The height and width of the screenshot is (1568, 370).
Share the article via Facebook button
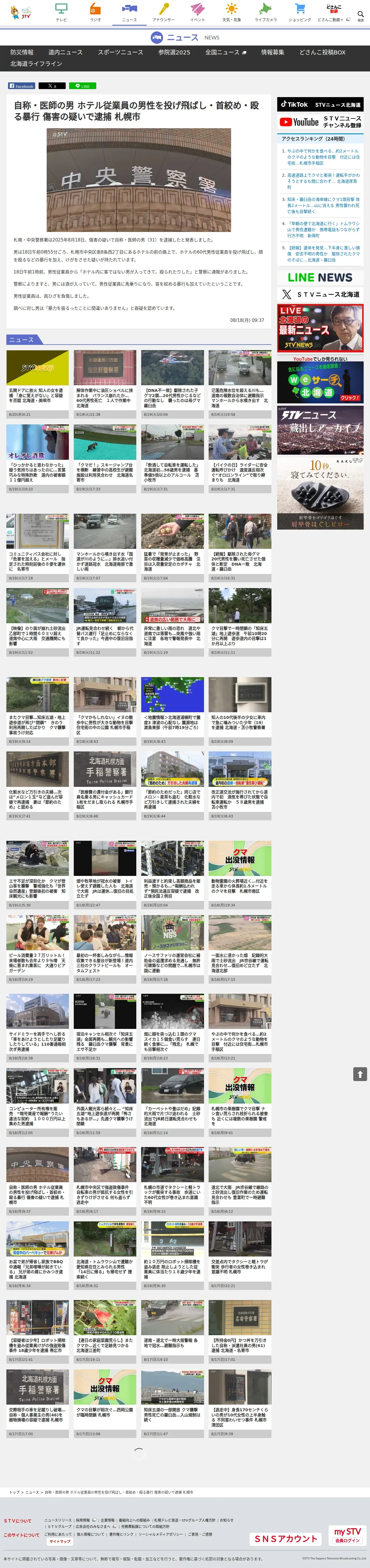tap(21, 86)
